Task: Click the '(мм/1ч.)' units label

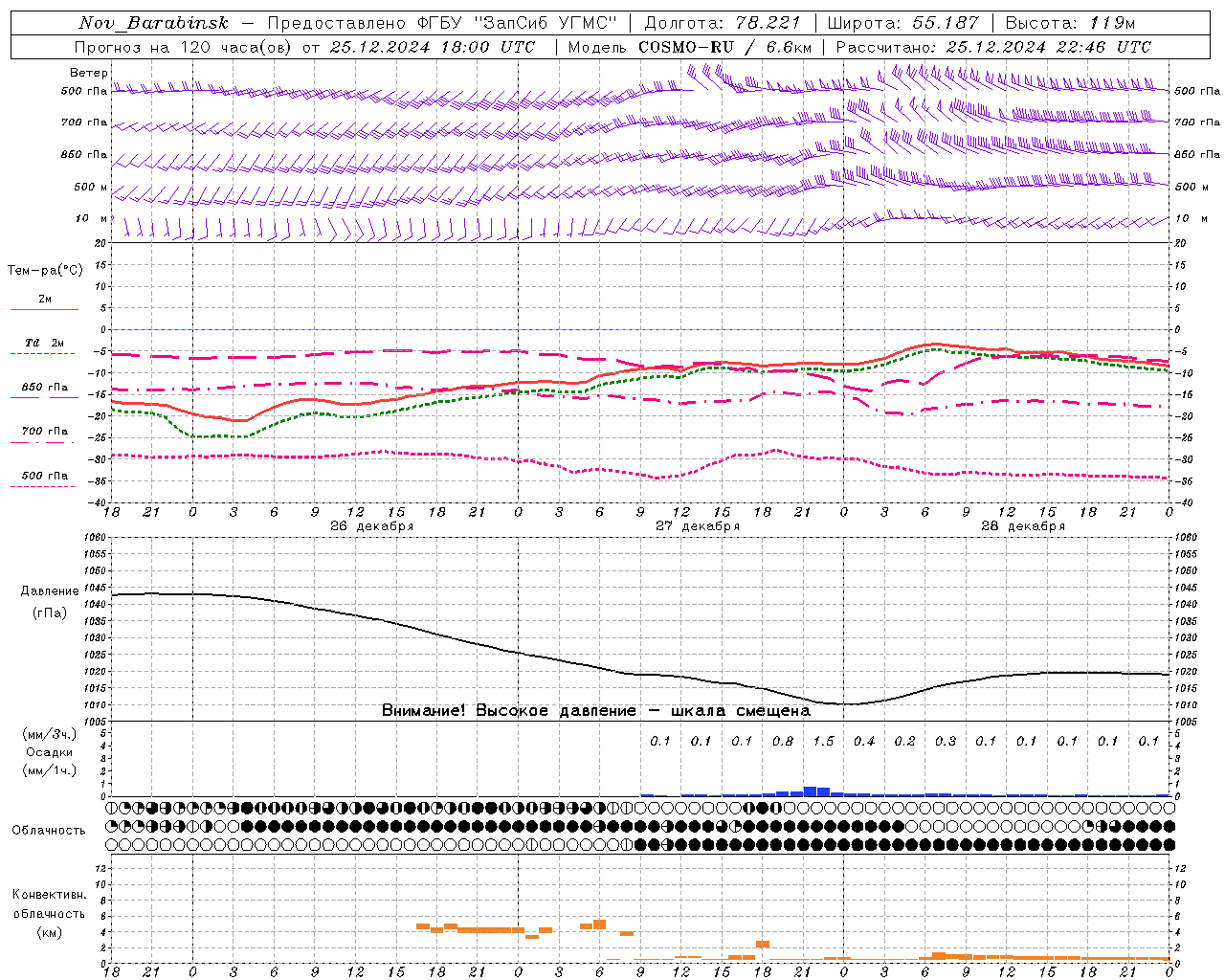Action: [x=50, y=770]
